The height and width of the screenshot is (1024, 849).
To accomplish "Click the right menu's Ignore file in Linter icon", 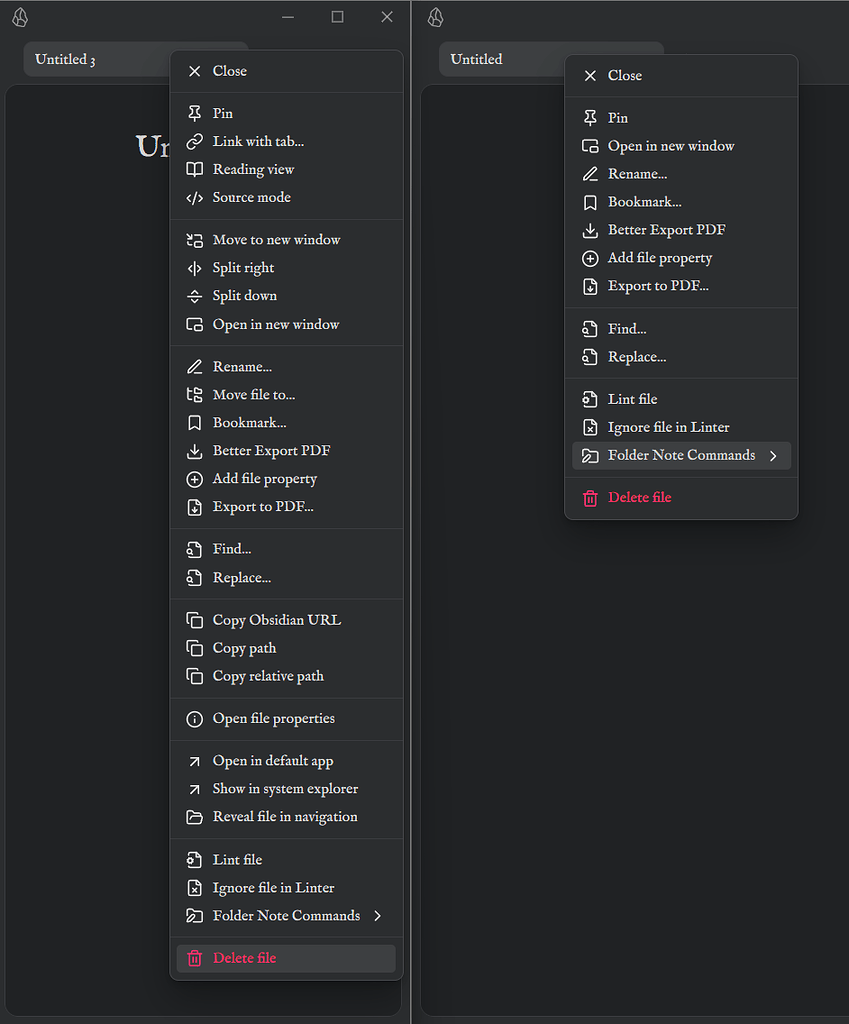I will (590, 428).
